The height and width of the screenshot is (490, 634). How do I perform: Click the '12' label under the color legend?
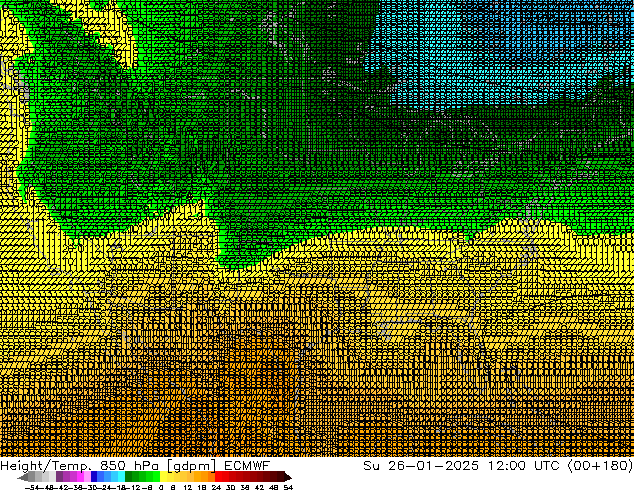[x=188, y=487]
